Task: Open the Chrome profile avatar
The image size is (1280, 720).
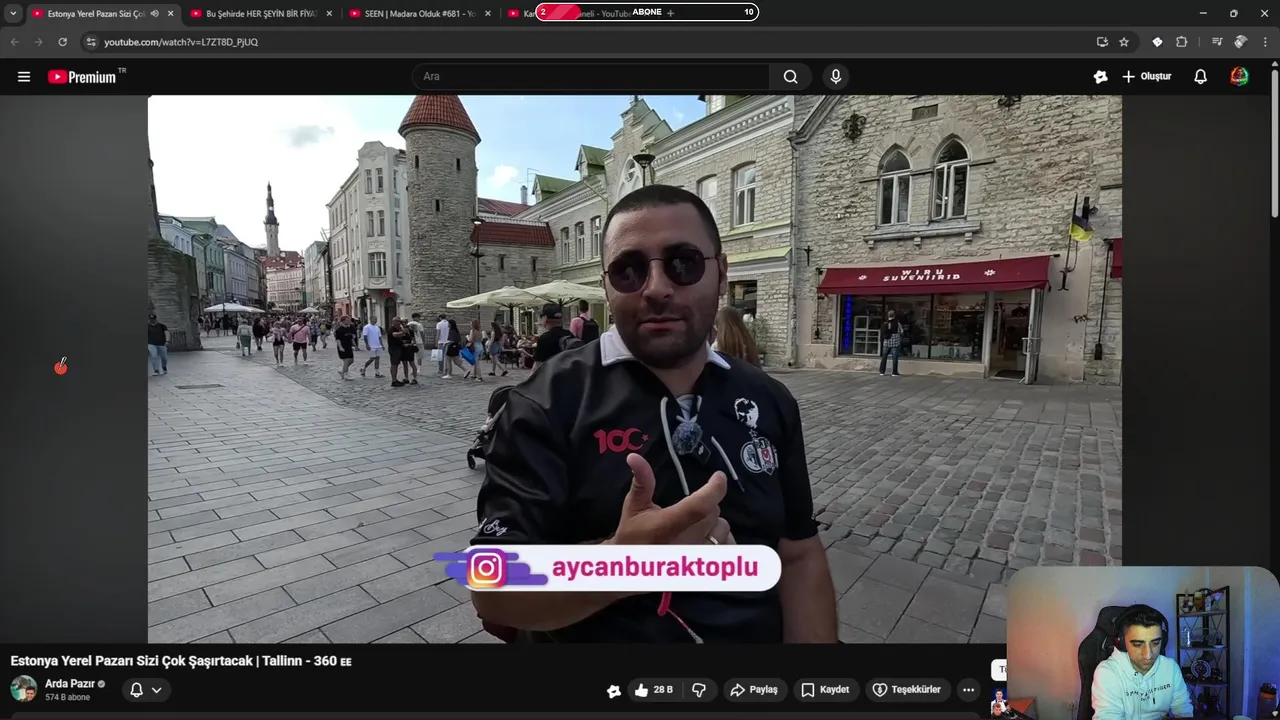Action: click(1241, 42)
